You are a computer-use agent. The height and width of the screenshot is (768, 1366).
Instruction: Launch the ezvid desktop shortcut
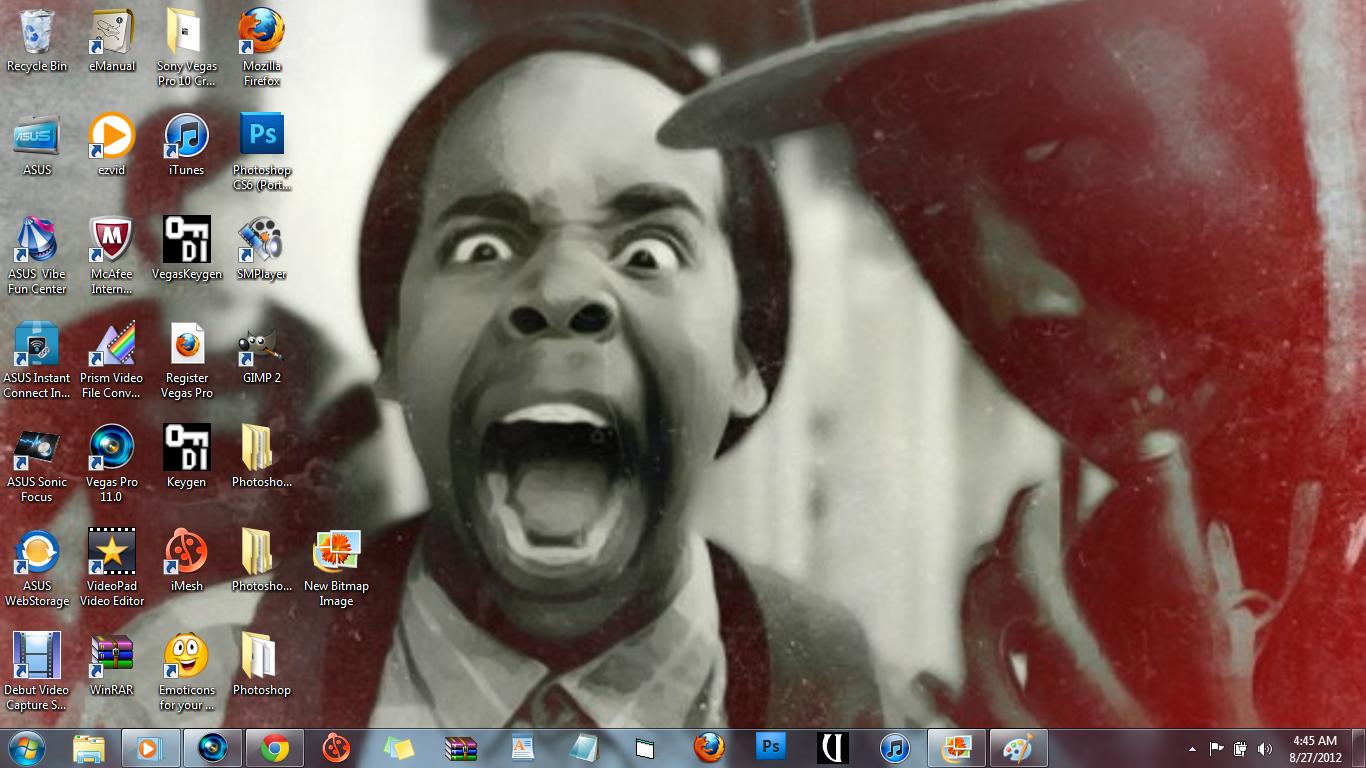pos(112,145)
